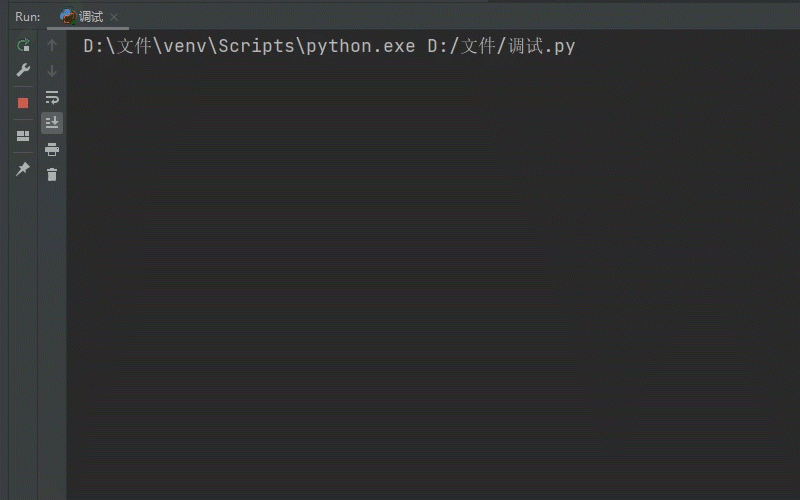800x500 pixels.
Task: Click the restore layout icon
Action: (x=23, y=136)
